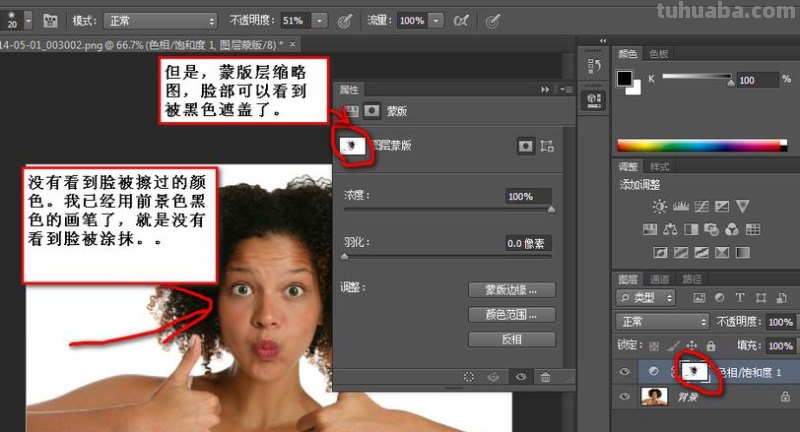Viewport: 800px width, 432px height.
Task: Hide the 色相/饱和度 1 layer
Action: [x=624, y=371]
